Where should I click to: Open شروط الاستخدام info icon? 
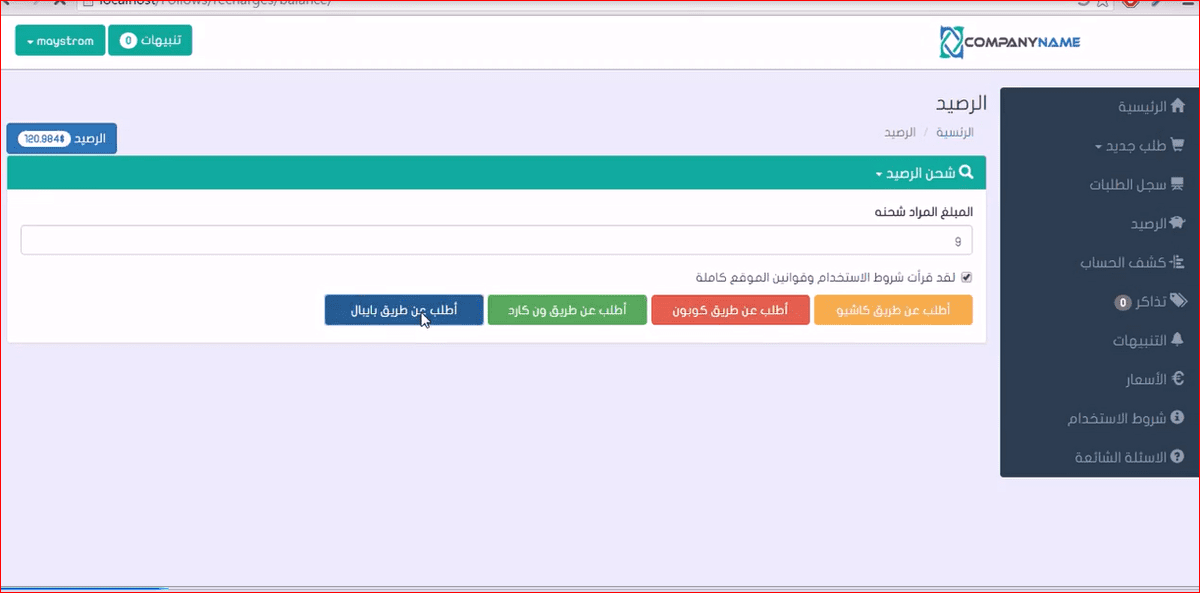(1177, 418)
